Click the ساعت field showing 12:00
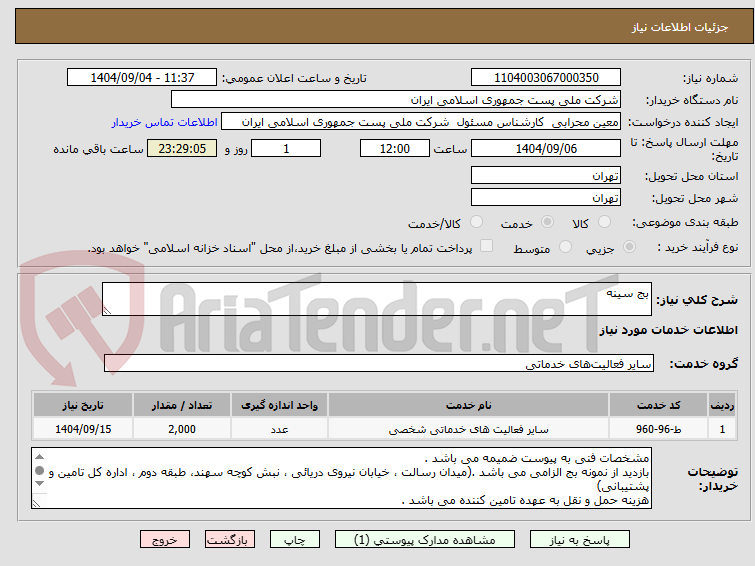The height and width of the screenshot is (566, 755). (x=394, y=148)
